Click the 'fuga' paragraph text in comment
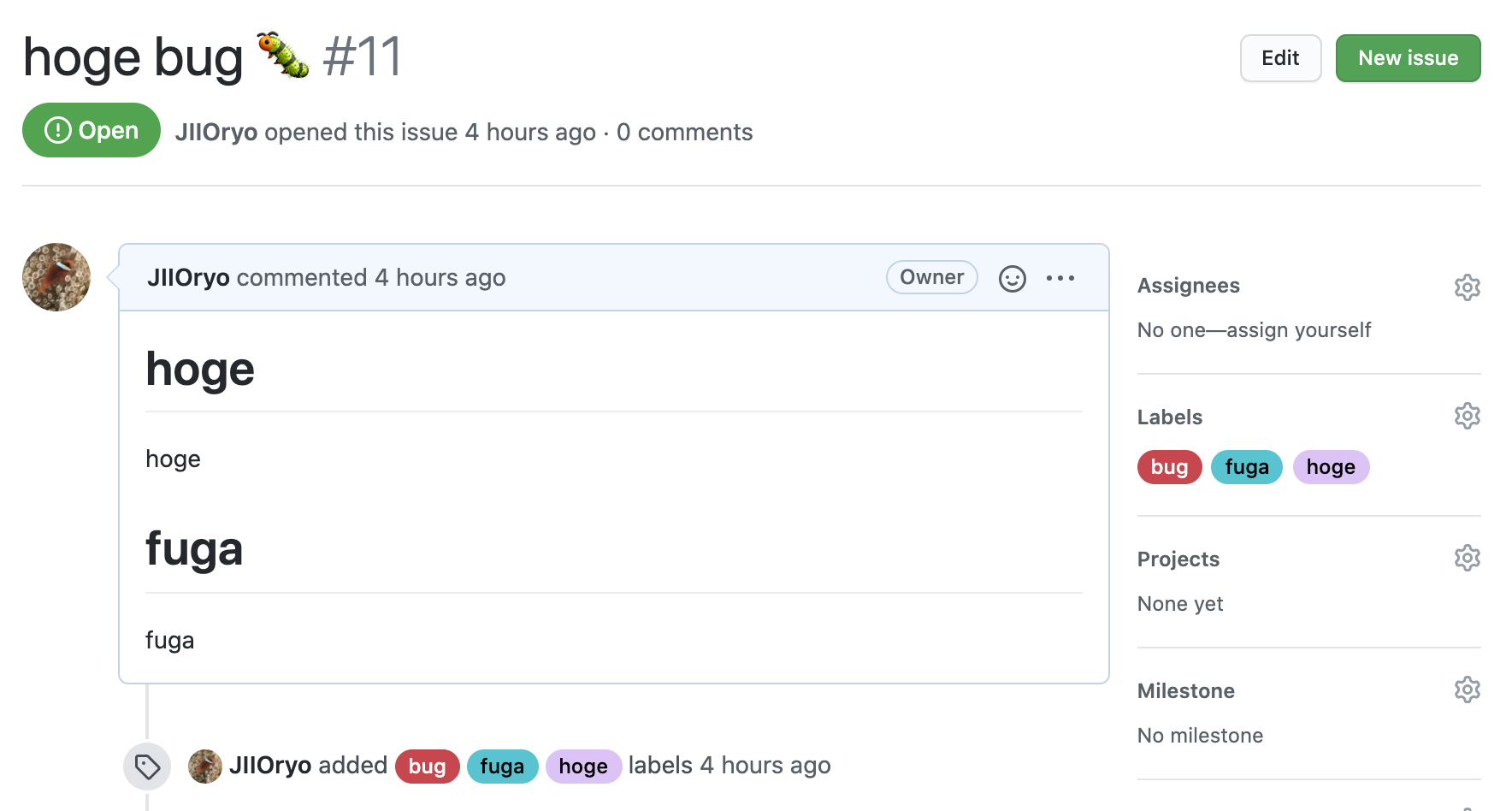Viewport: 1512px width, 811px height. pos(169,640)
